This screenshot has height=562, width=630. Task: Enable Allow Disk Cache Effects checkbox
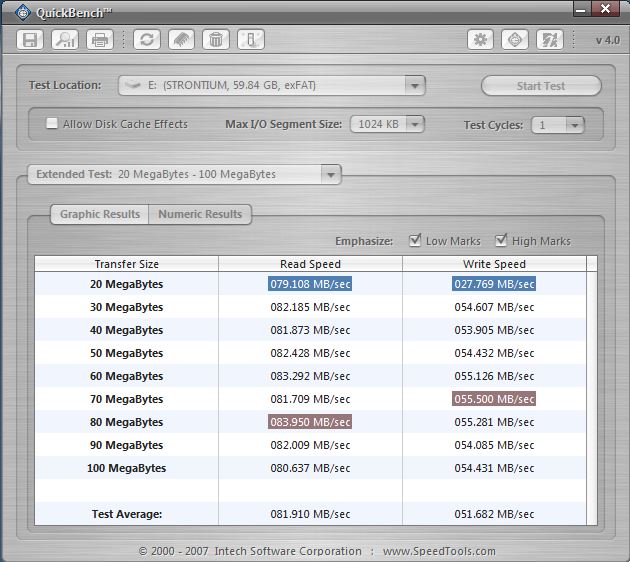pos(52,124)
